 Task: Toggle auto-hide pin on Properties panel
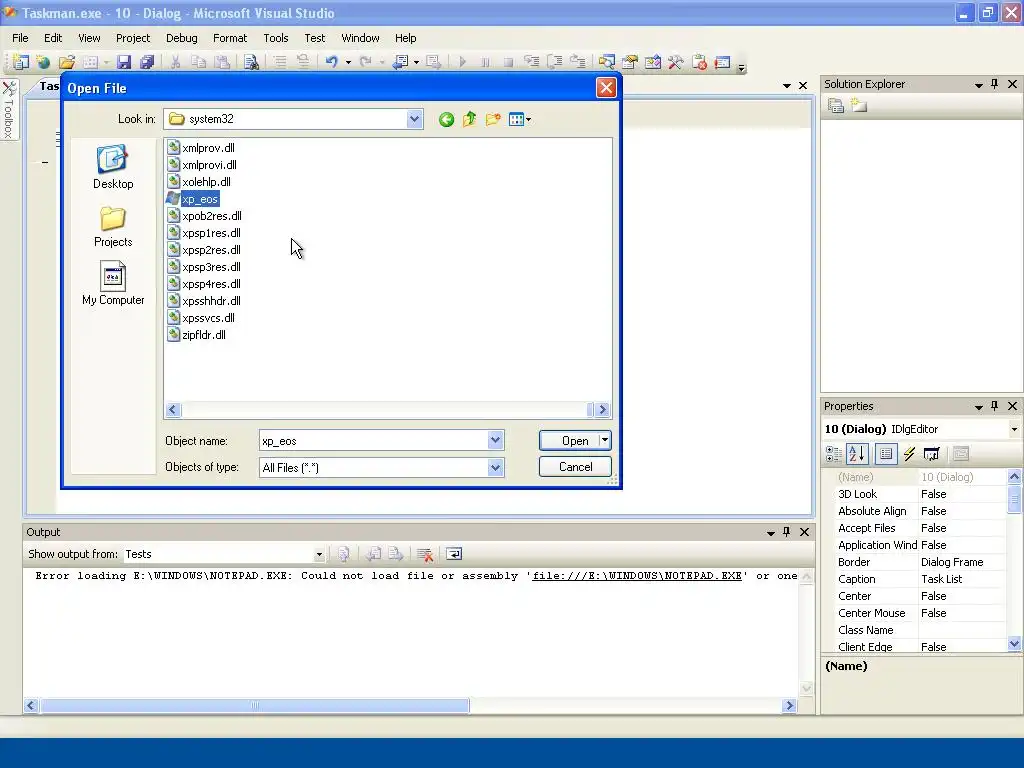(995, 406)
